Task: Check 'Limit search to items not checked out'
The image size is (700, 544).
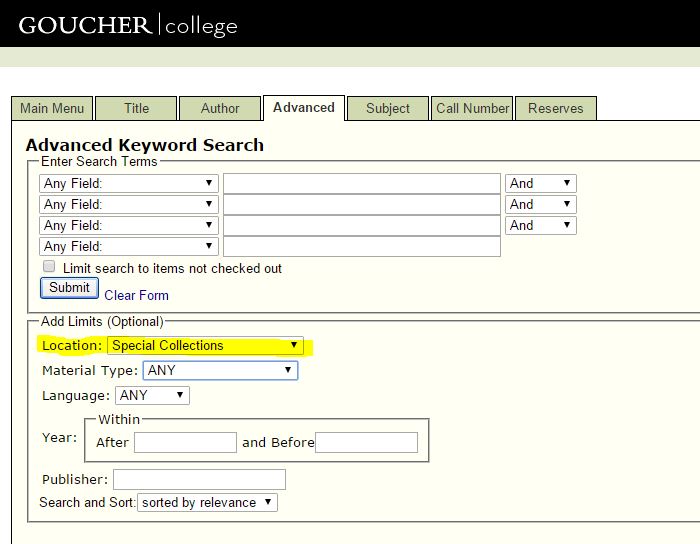Action: (x=49, y=267)
